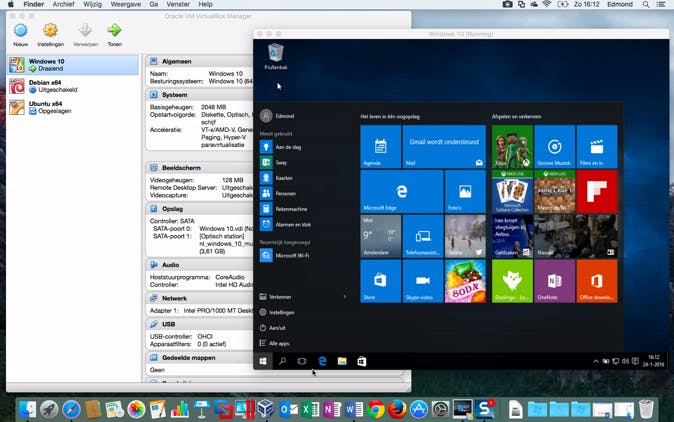Open the Weergave menu in macOS menu bar
Viewport: 674px width, 422px height.
pos(126,4)
